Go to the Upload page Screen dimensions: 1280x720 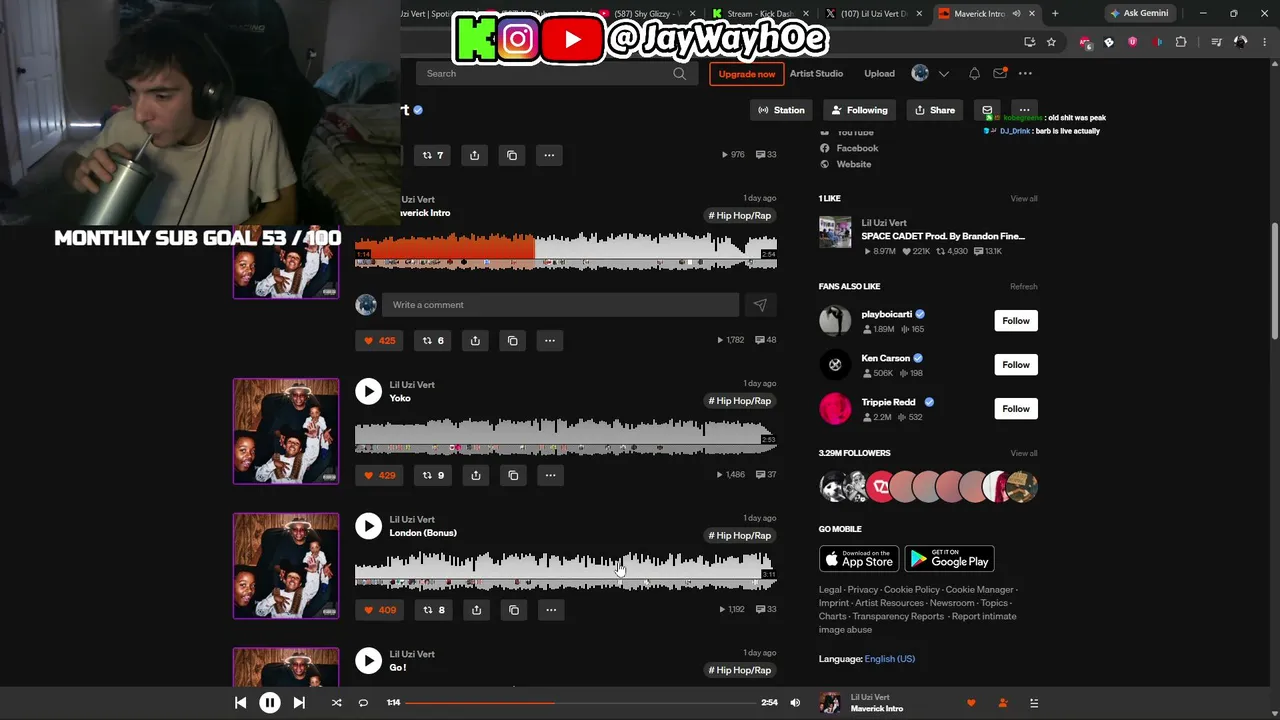coord(880,73)
